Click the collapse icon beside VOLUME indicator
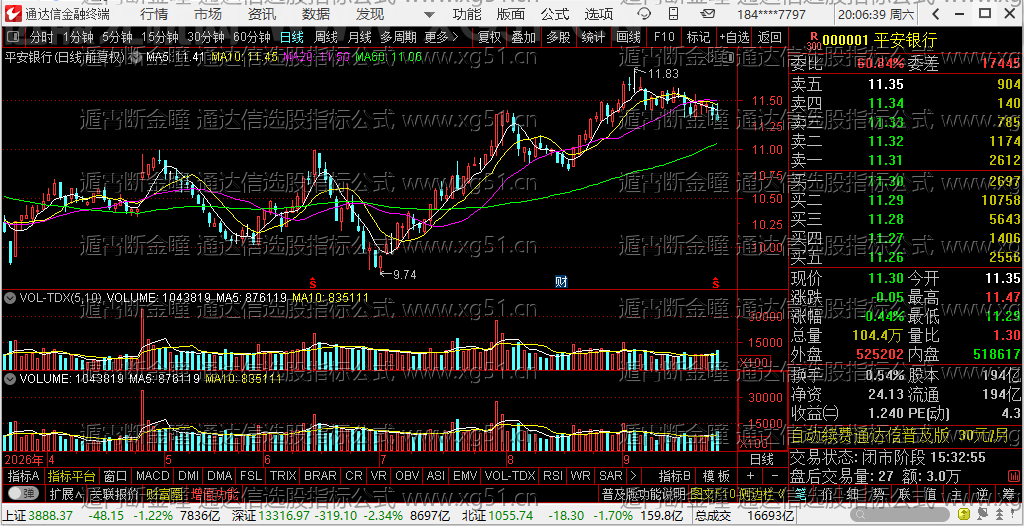Viewport: 1024px width, 526px height. point(10,378)
